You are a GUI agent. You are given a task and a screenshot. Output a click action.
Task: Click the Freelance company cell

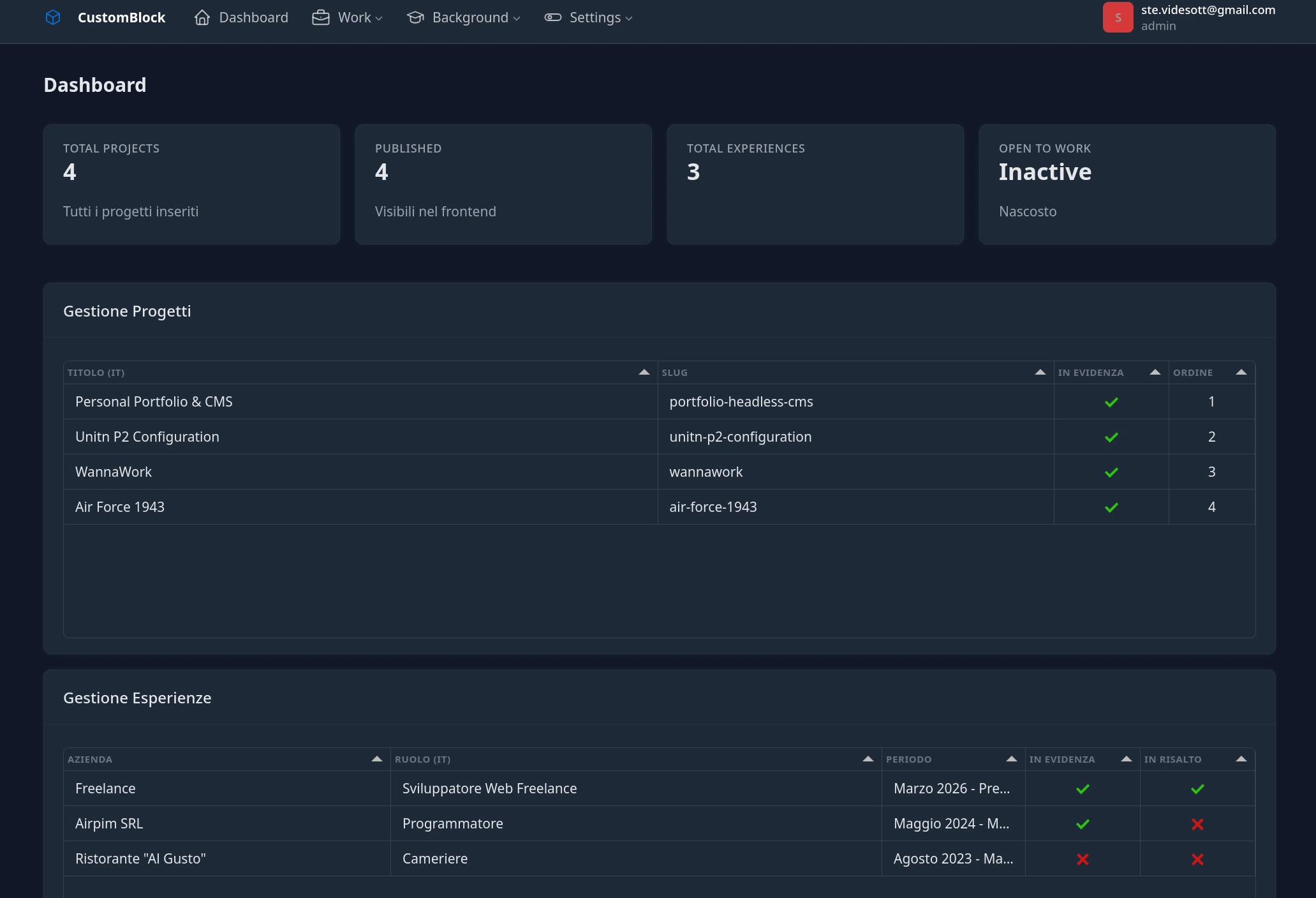(227, 788)
